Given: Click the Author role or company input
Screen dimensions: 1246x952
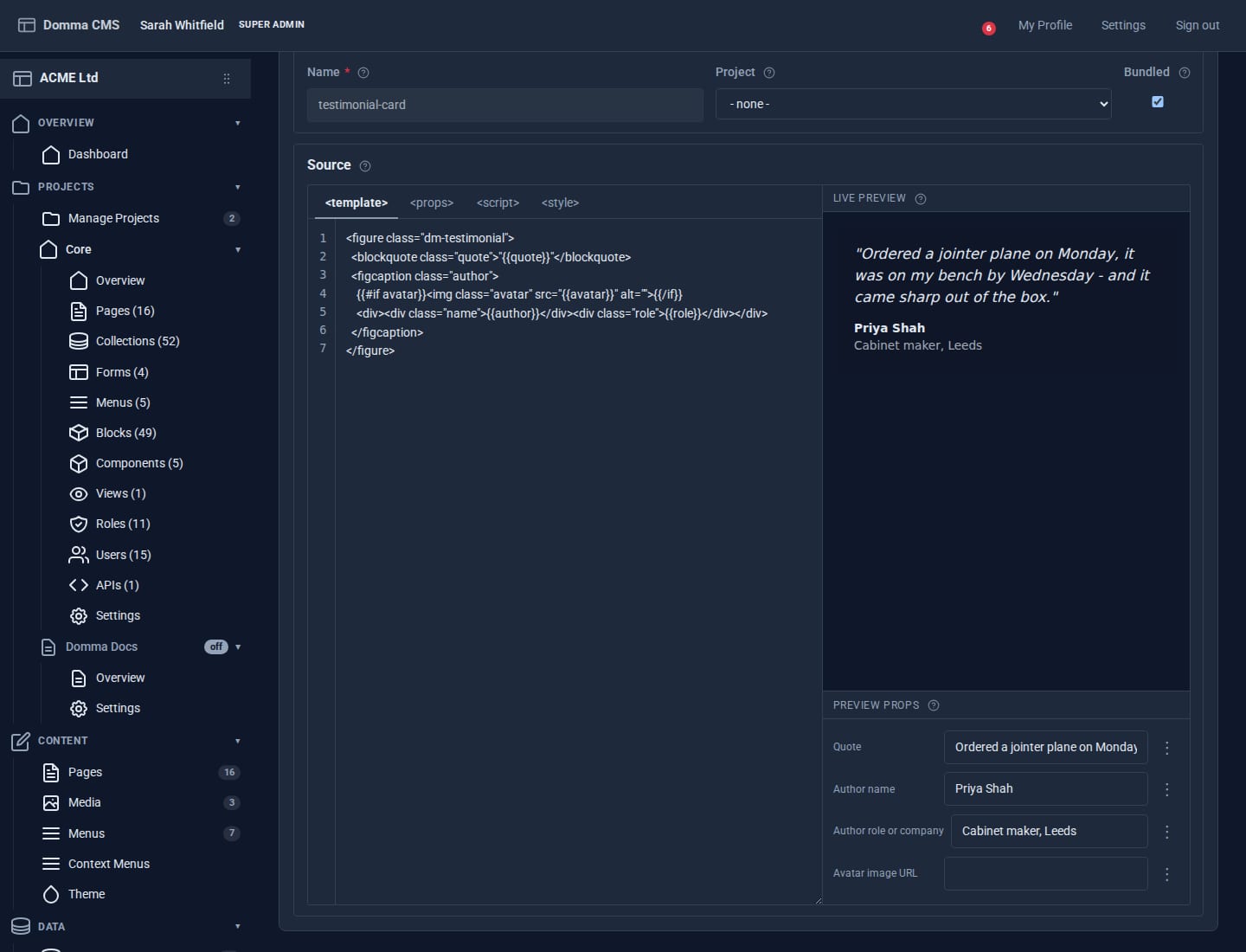Looking at the screenshot, I should click(1050, 831).
